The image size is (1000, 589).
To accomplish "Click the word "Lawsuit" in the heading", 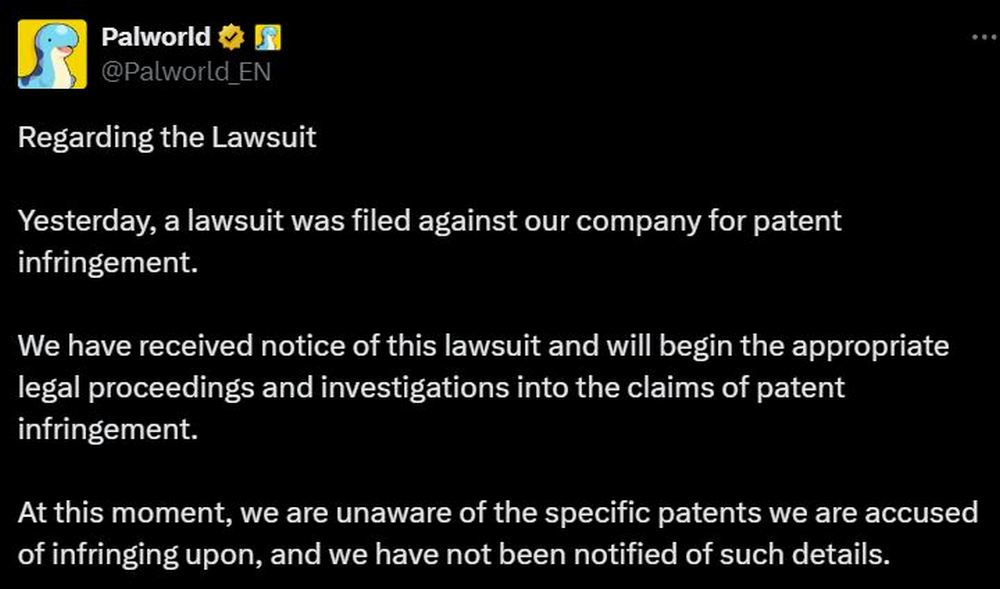I will [x=264, y=138].
